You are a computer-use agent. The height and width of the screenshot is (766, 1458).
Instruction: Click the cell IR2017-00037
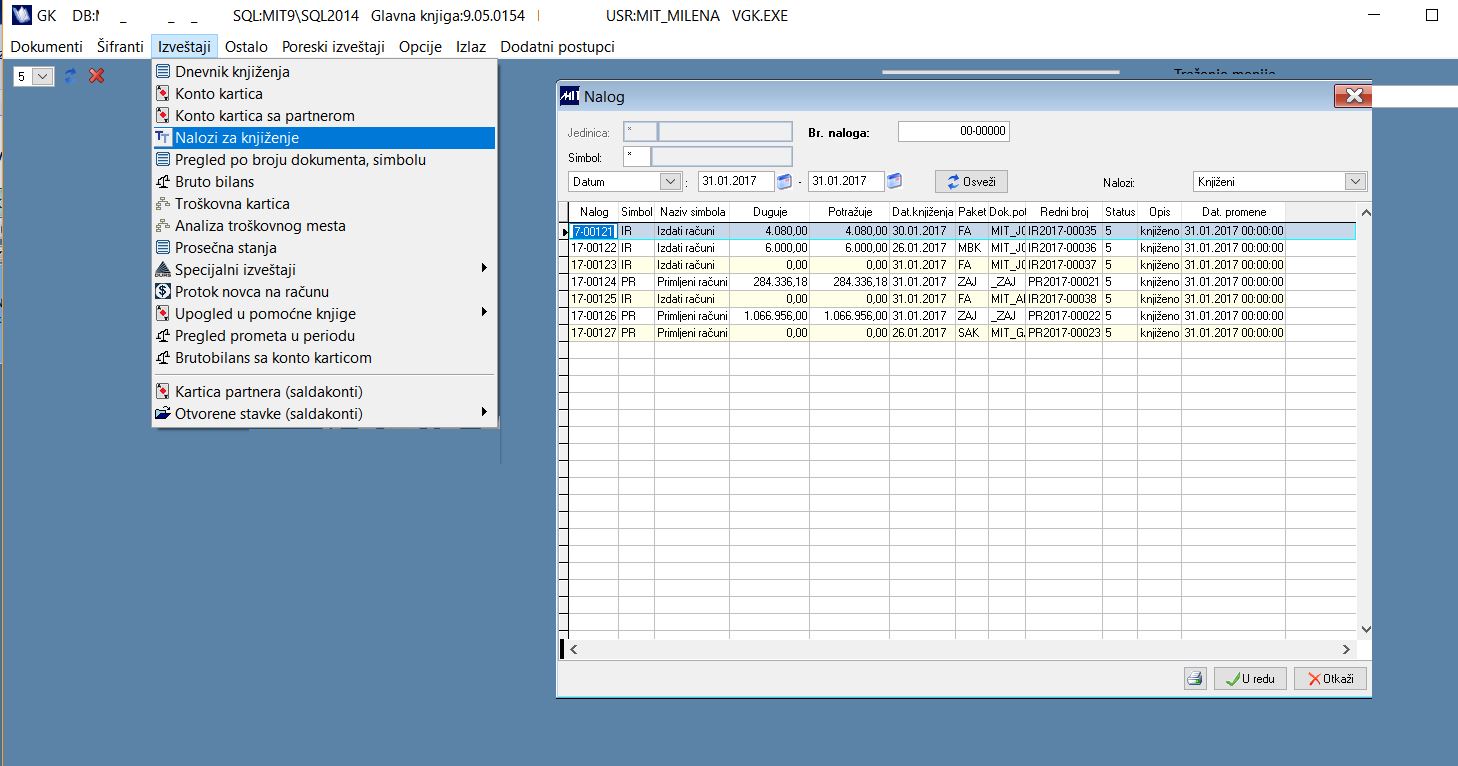1064,265
